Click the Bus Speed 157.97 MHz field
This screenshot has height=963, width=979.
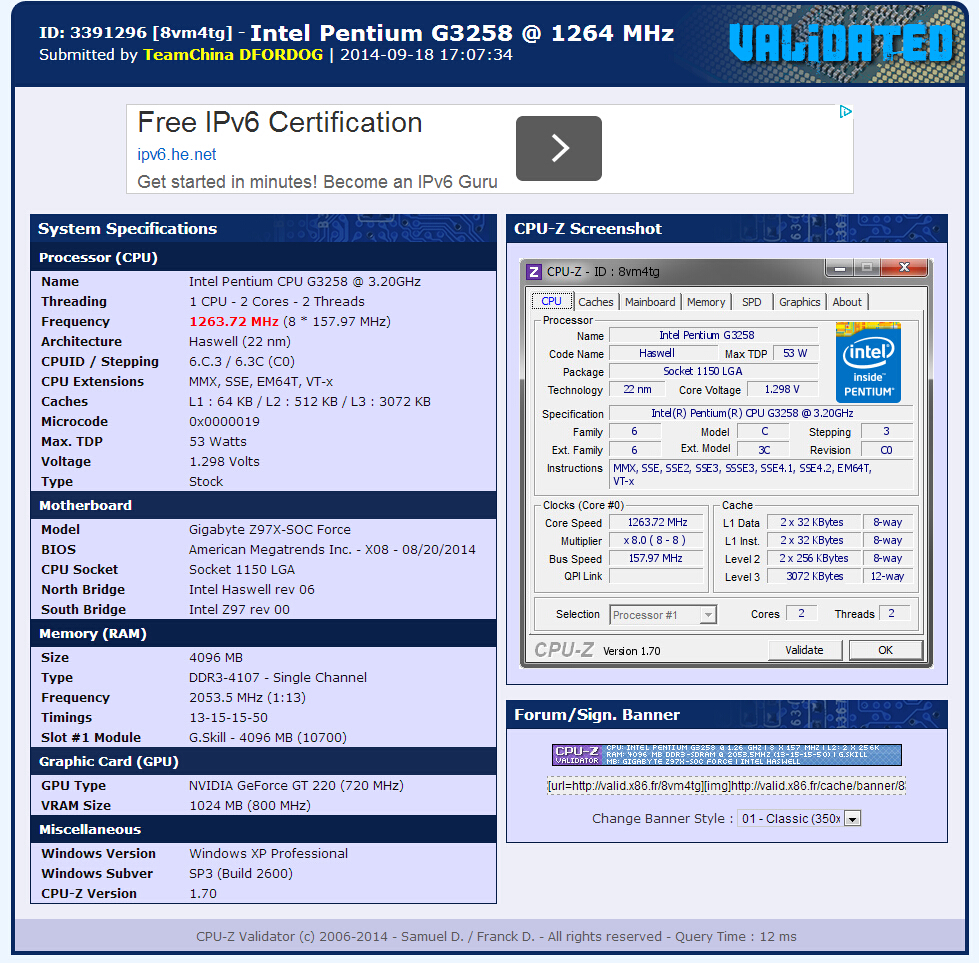point(657,558)
